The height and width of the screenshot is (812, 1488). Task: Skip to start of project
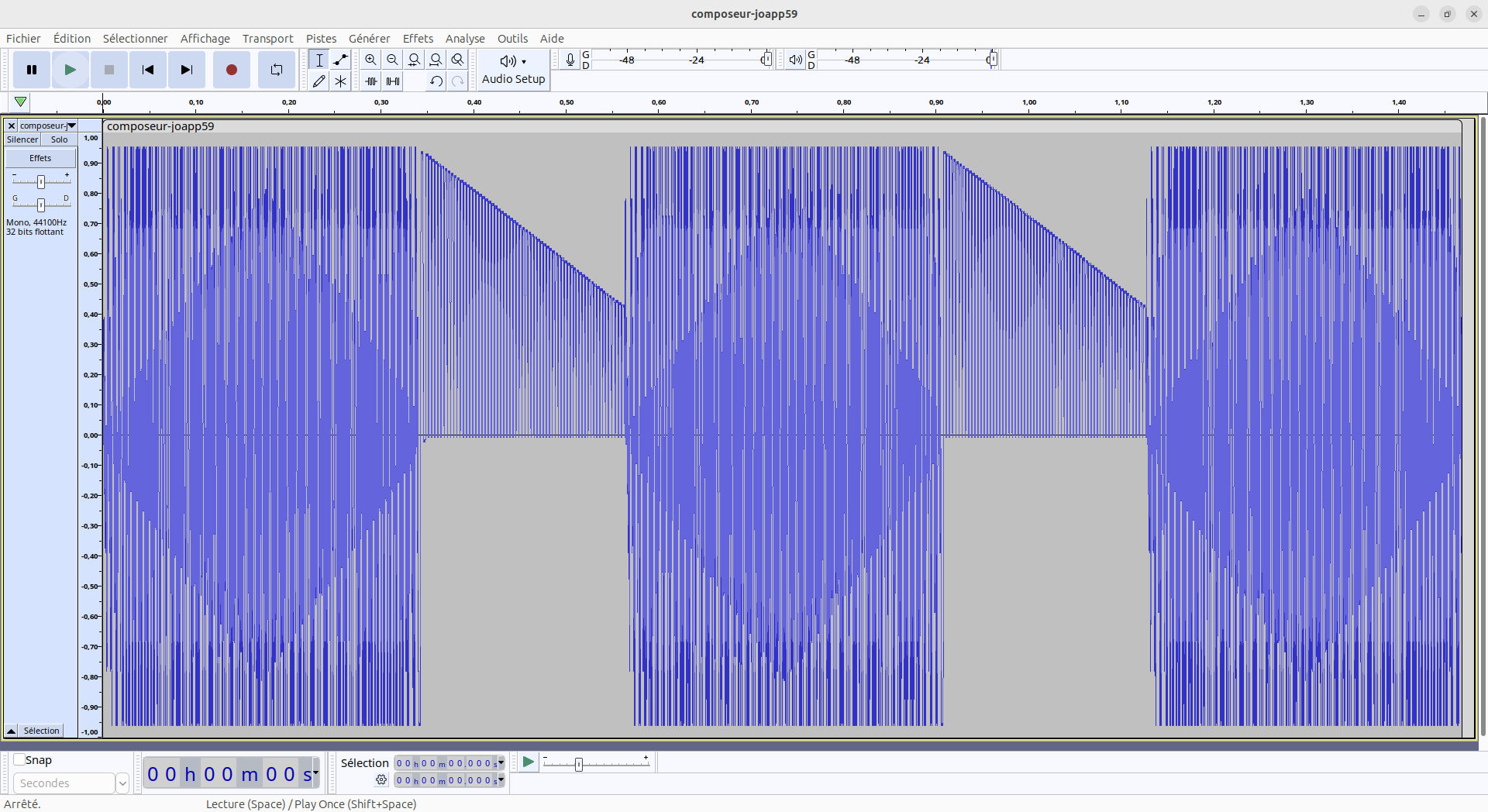pos(148,70)
